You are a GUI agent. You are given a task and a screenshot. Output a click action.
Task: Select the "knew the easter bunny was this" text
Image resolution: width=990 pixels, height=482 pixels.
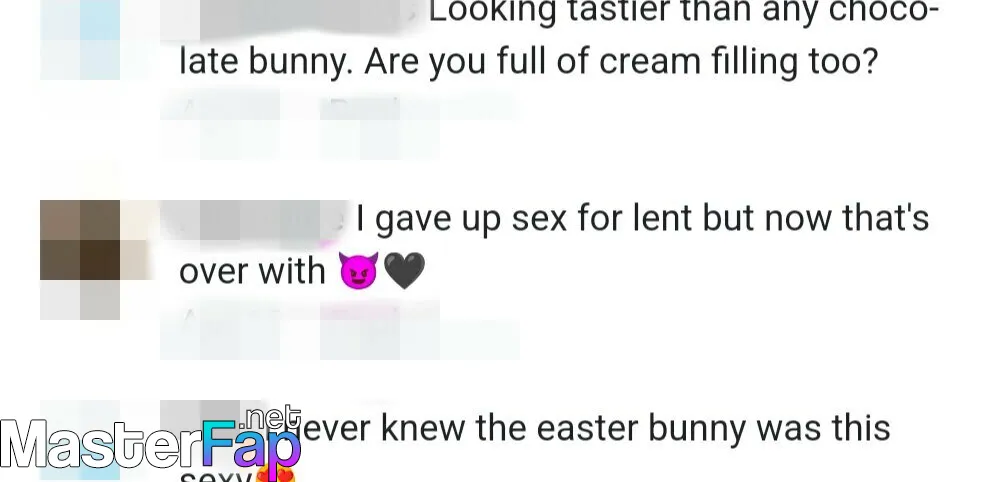click(635, 429)
